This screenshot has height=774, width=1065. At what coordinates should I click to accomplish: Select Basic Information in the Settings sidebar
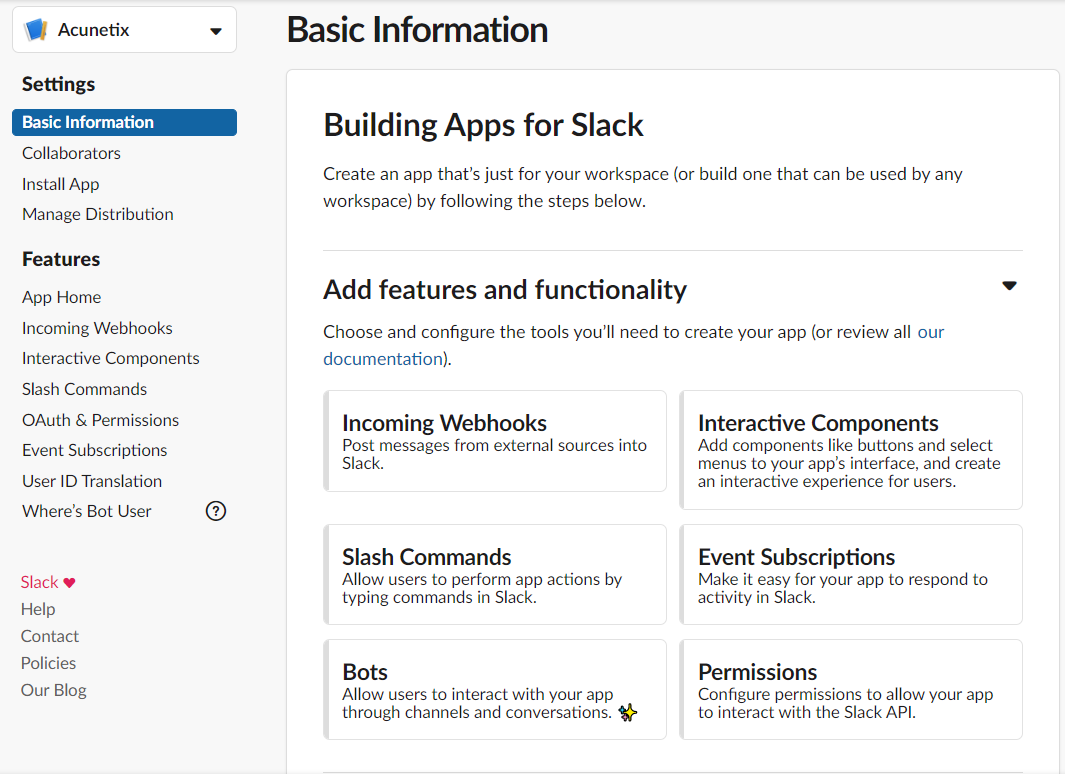pyautogui.click(x=124, y=122)
